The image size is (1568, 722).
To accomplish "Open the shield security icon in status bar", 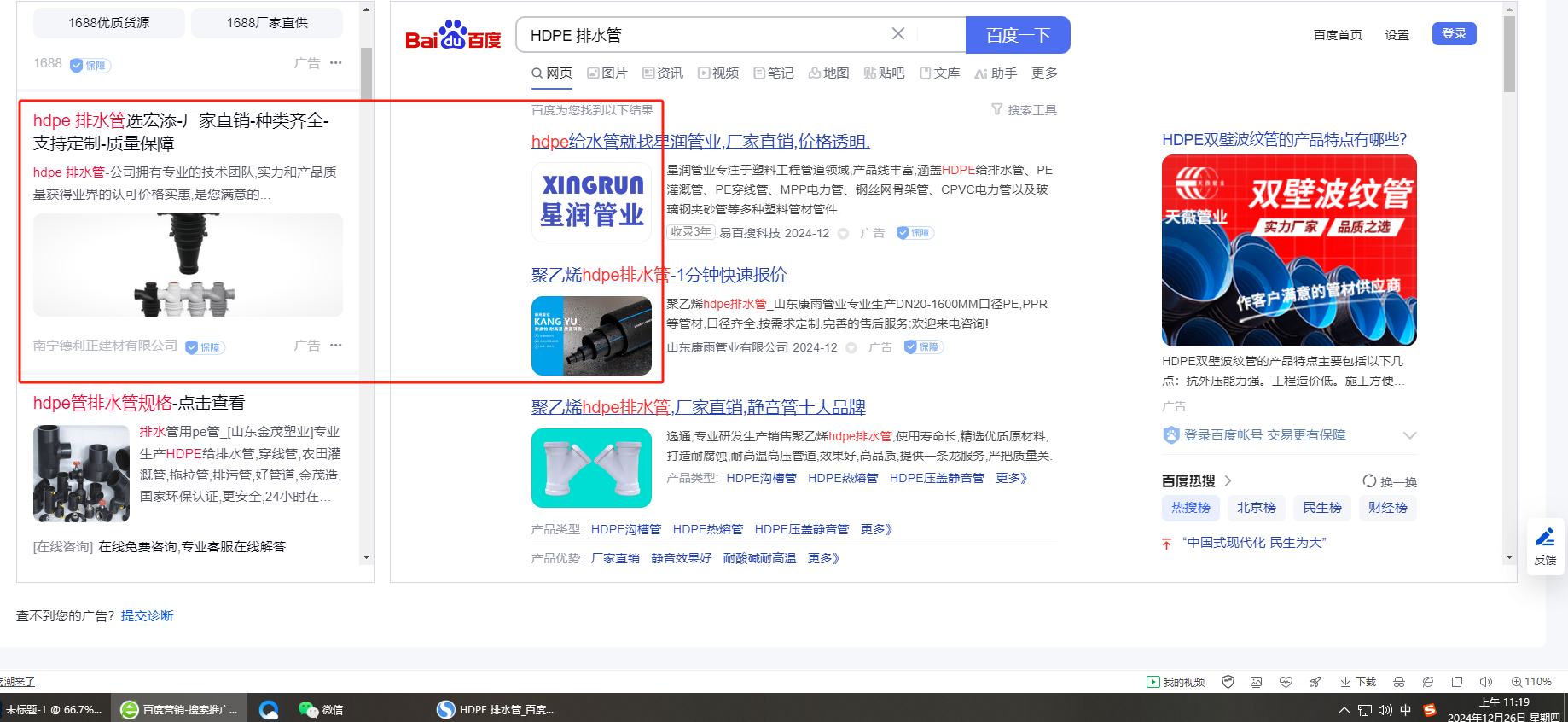I will click(1228, 682).
